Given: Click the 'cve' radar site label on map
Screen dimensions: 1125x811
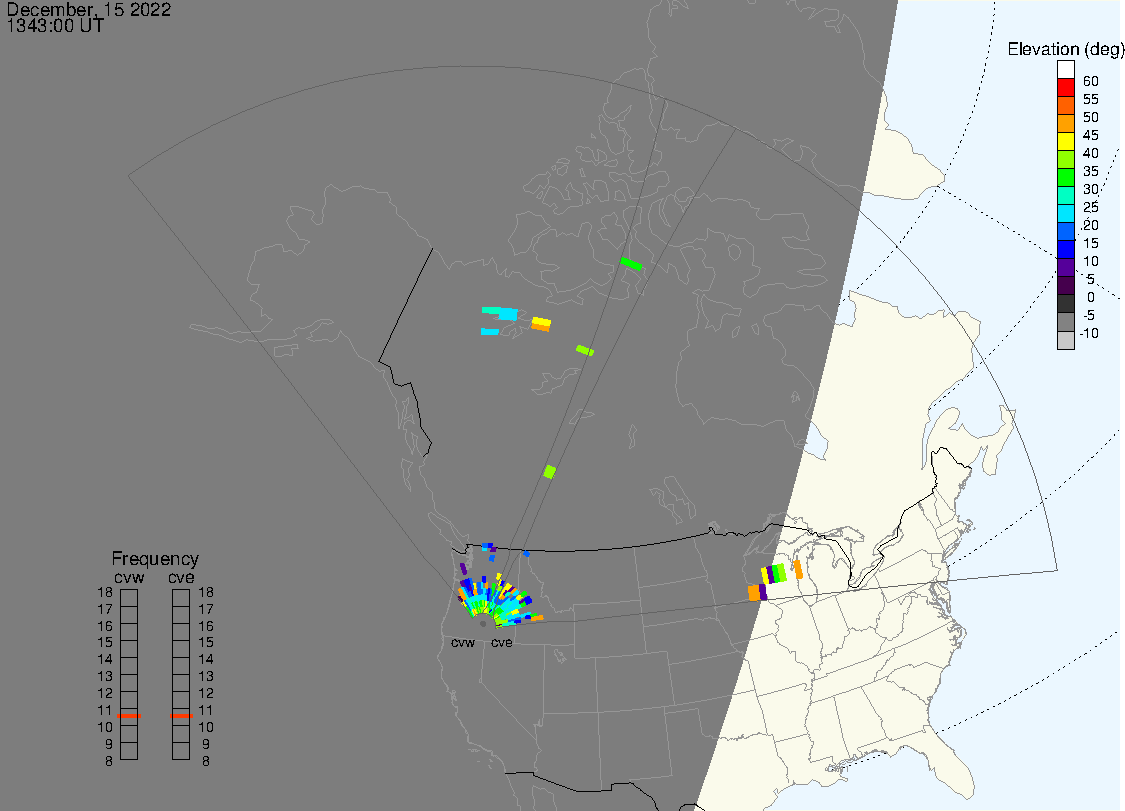Looking at the screenshot, I should click(x=502, y=642).
